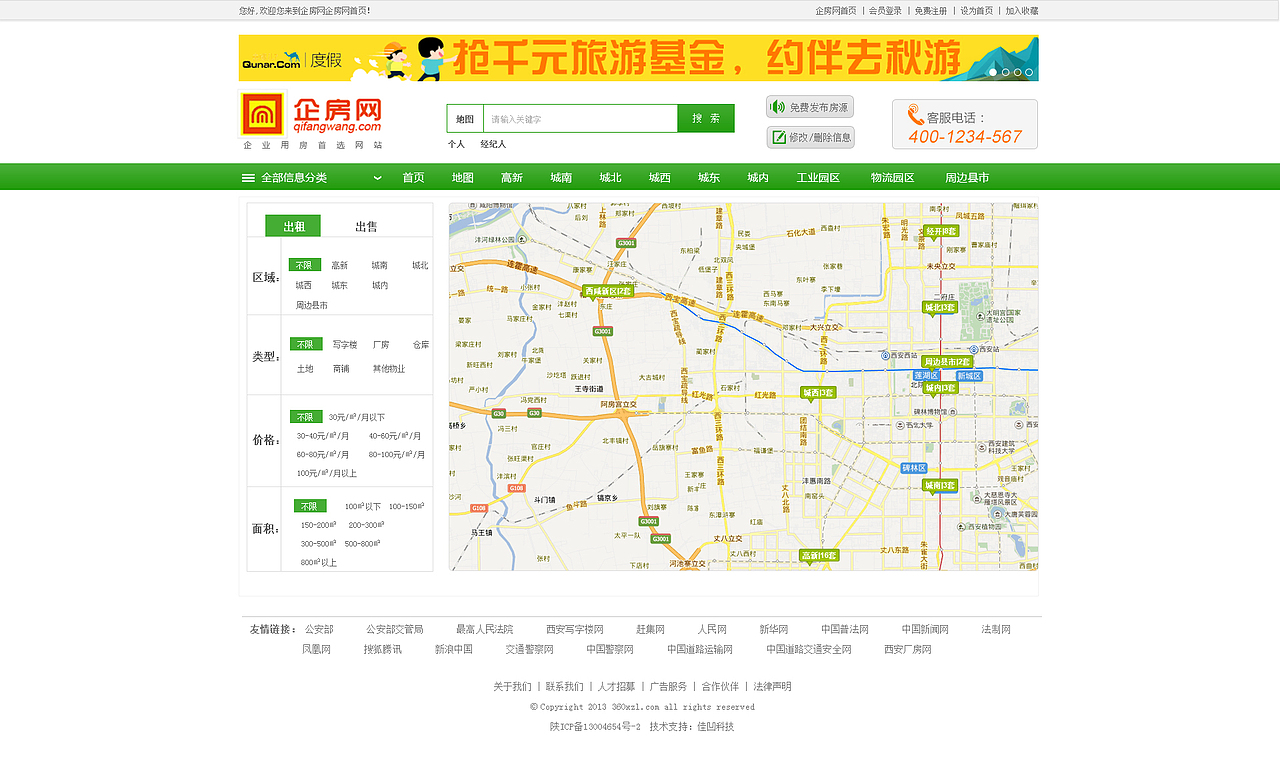Click the speaker icon on 免费发布房源

point(777,107)
